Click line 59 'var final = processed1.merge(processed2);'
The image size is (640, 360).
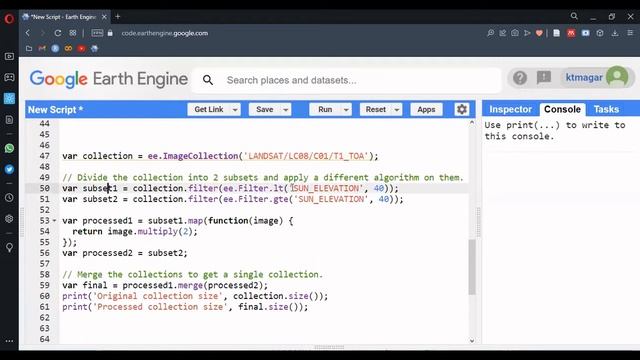165,285
